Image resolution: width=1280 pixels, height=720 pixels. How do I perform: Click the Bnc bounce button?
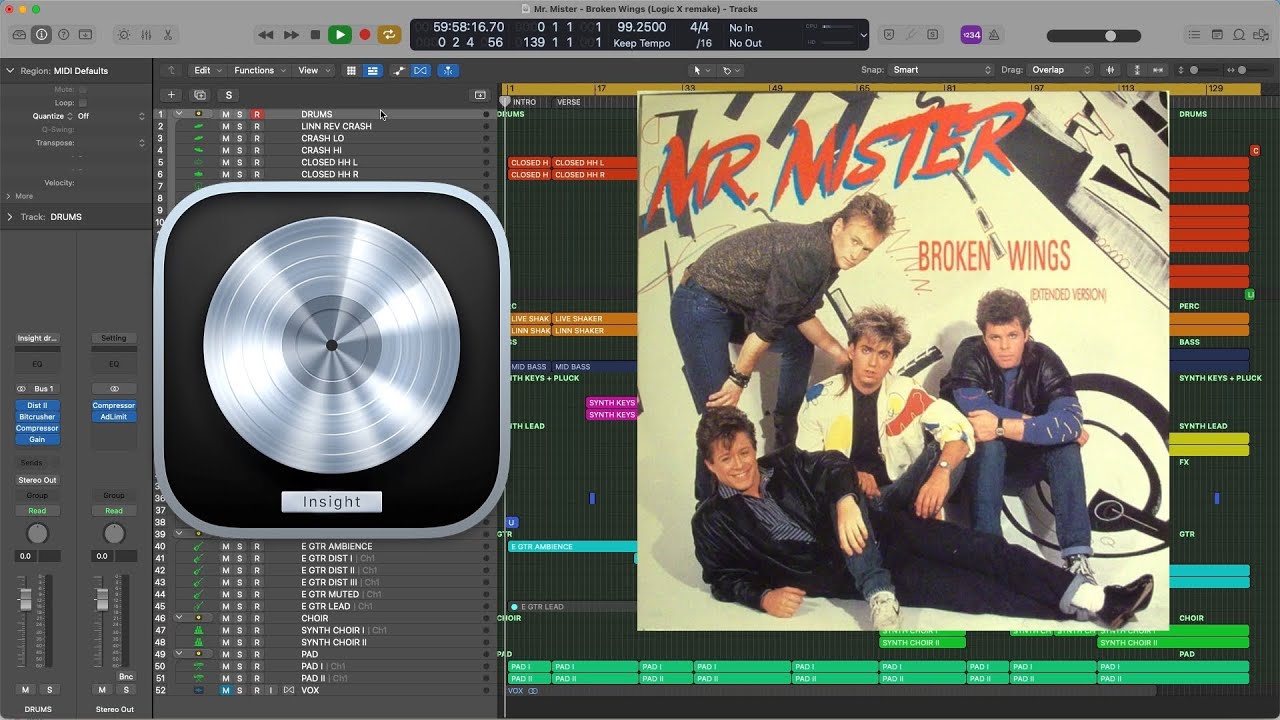pyautogui.click(x=126, y=677)
